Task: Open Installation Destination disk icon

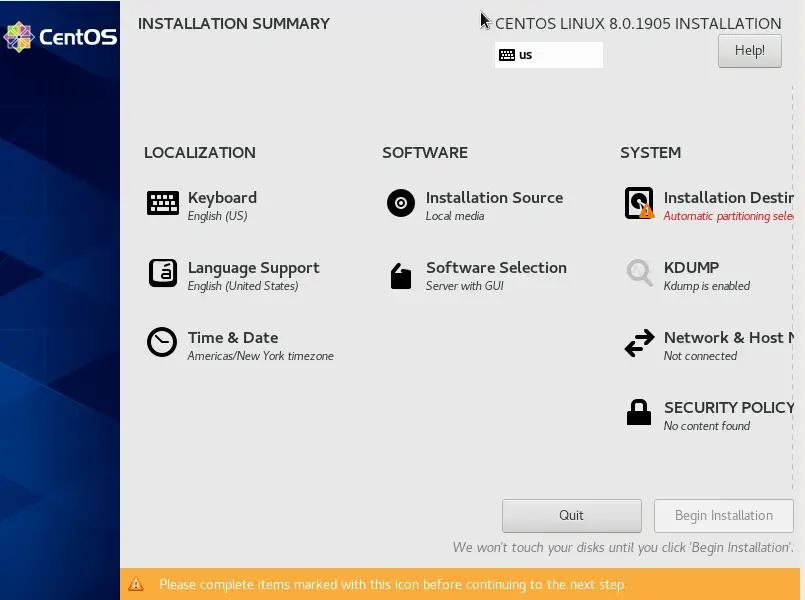Action: click(639, 203)
